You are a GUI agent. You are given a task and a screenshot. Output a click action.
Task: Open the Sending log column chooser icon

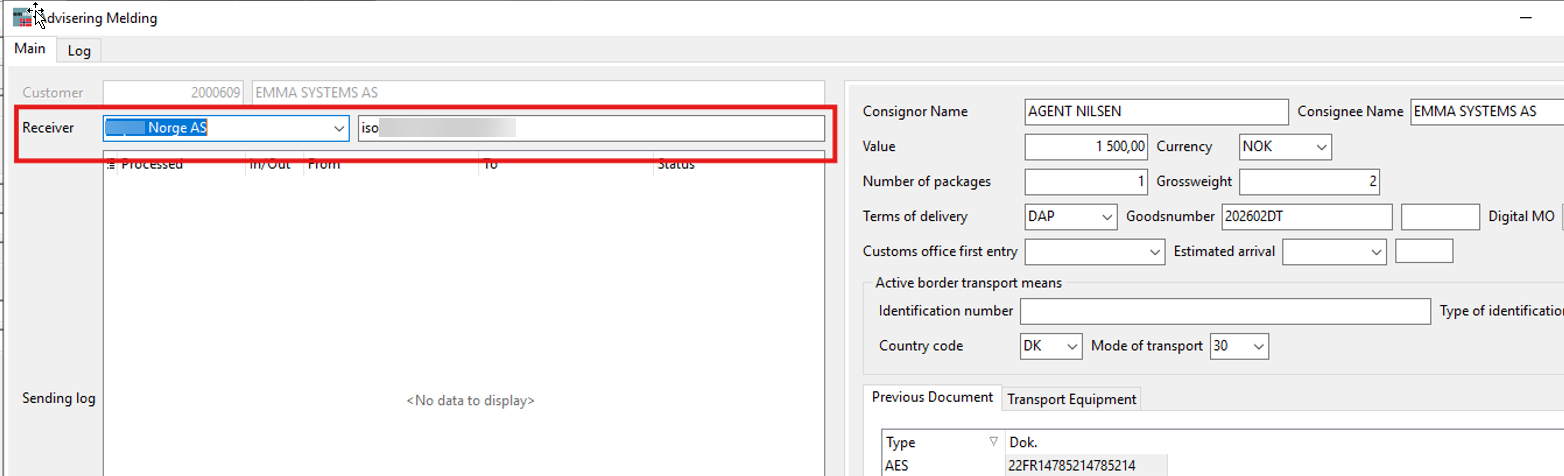(111, 165)
